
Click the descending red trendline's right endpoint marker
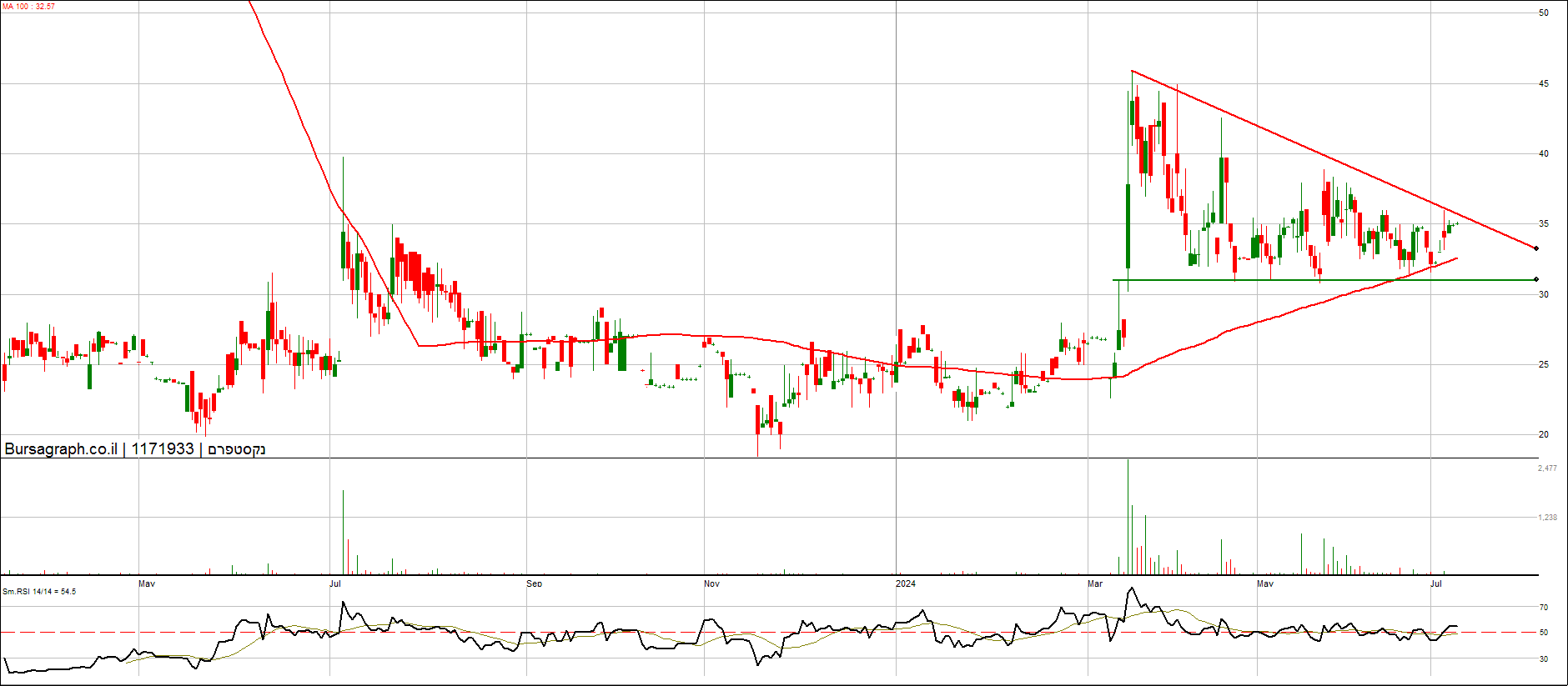(x=1536, y=248)
